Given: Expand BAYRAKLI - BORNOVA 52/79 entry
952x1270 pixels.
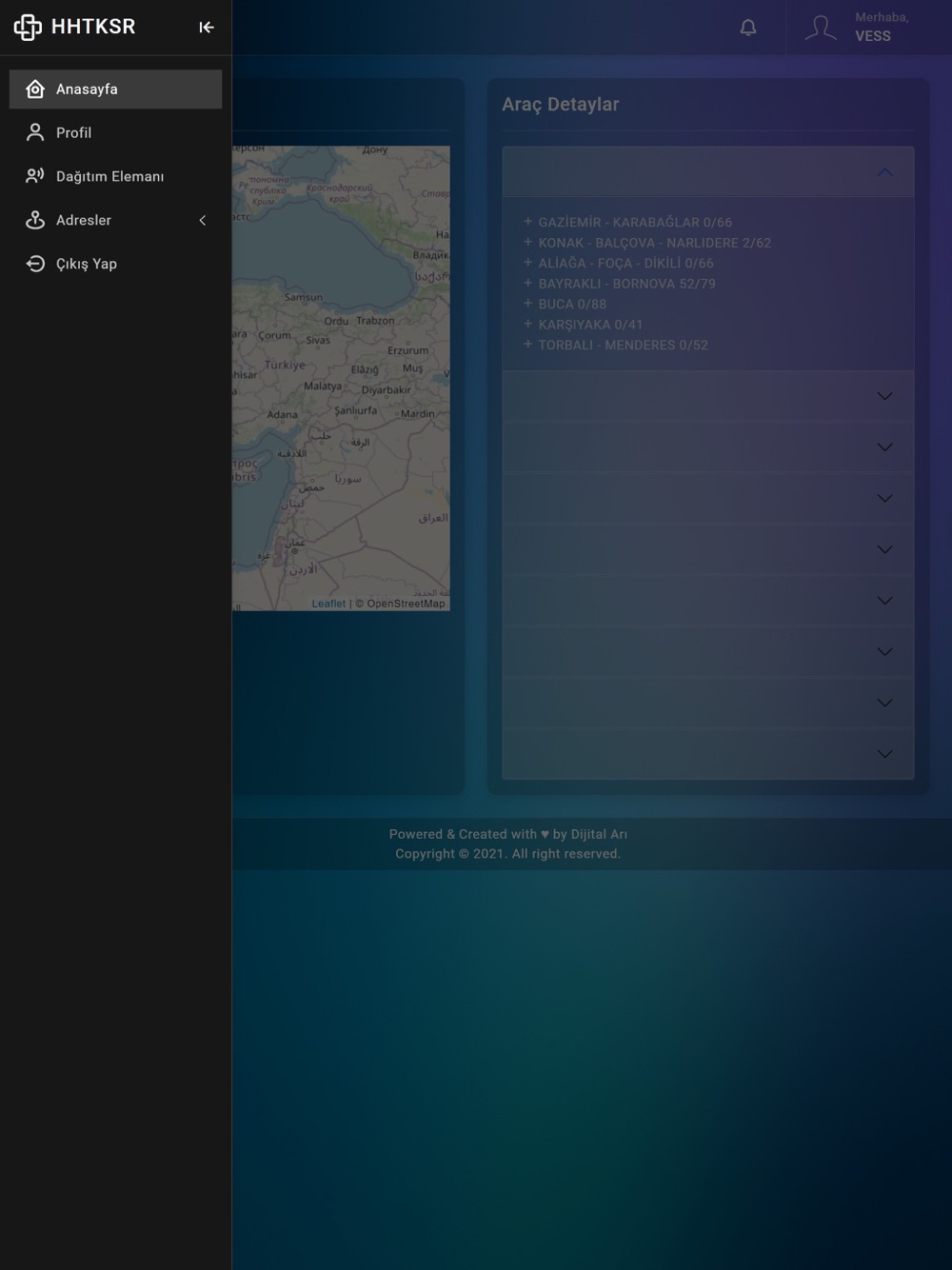Looking at the screenshot, I should pos(528,284).
